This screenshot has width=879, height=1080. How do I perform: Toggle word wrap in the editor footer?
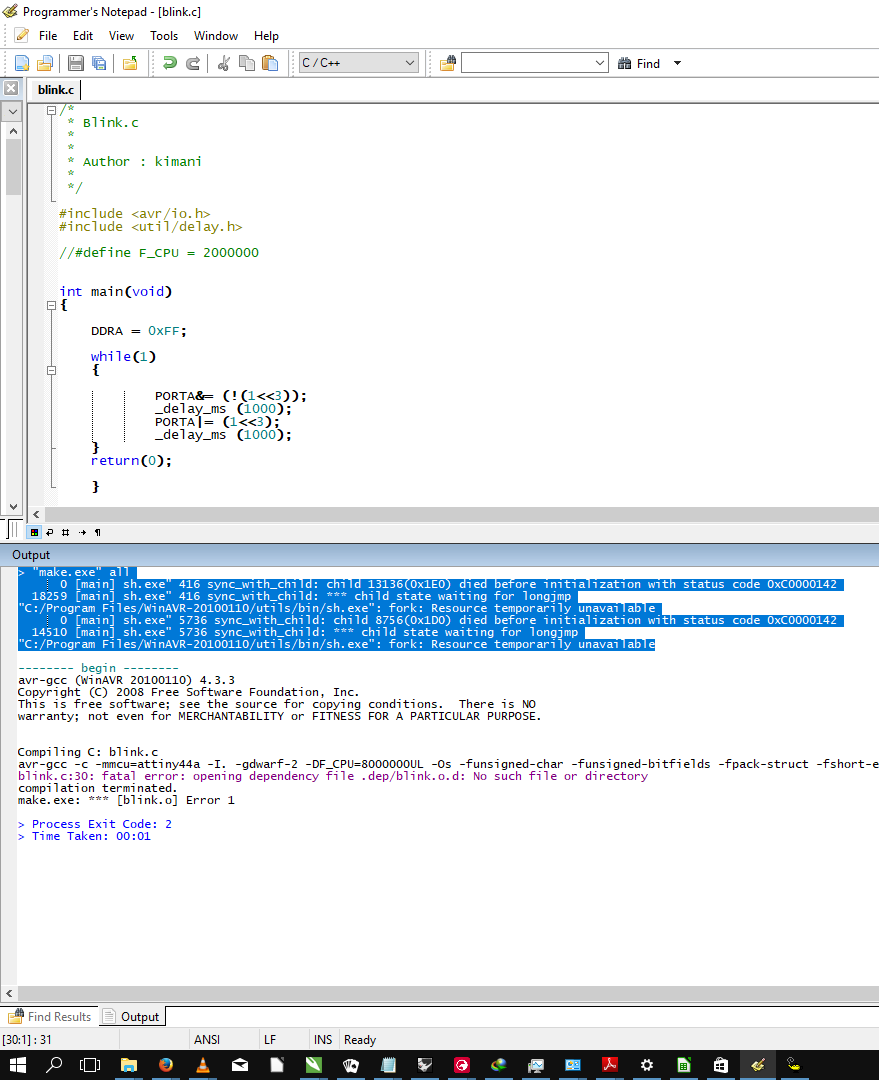[x=50, y=532]
